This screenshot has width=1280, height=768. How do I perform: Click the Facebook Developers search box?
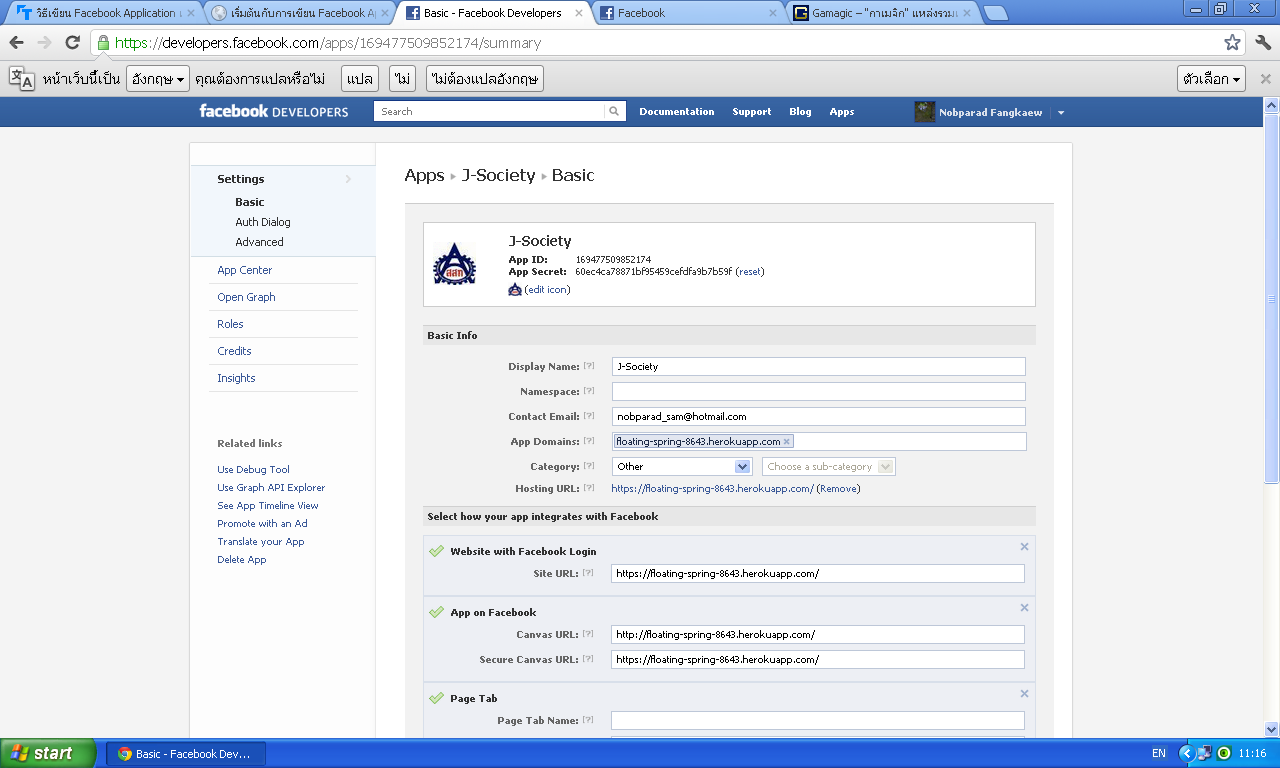(489, 112)
